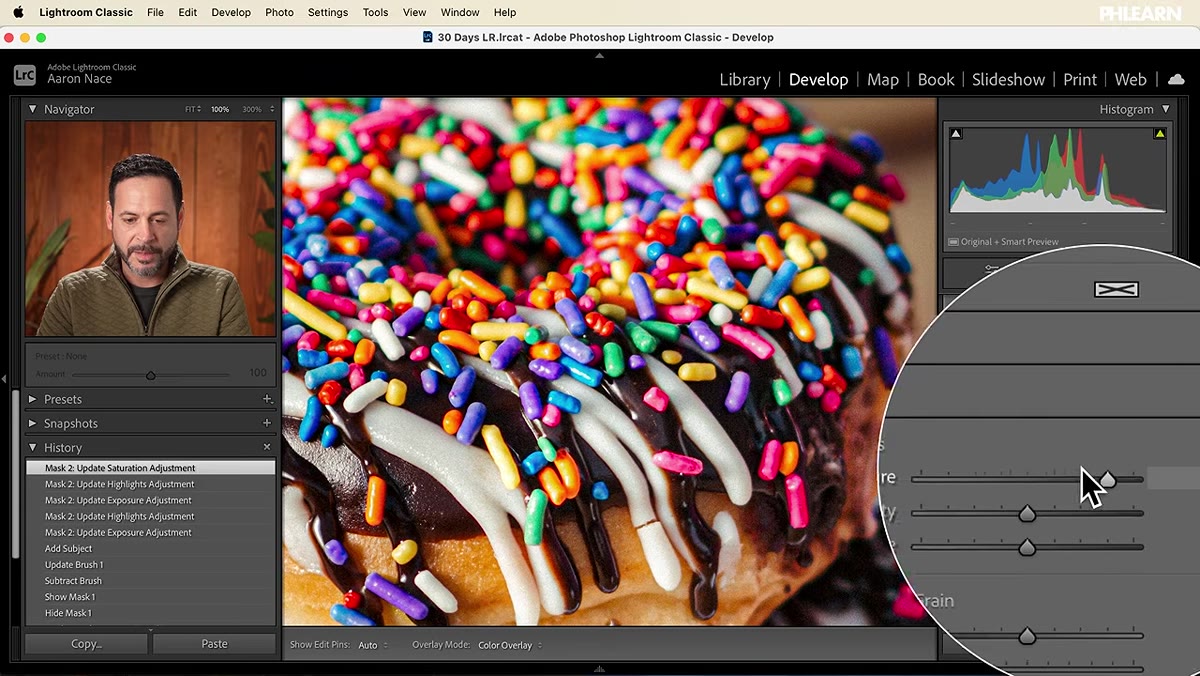Screen dimensions: 1200x676
Task: Add a new preset with plus icon
Action: click(x=267, y=399)
